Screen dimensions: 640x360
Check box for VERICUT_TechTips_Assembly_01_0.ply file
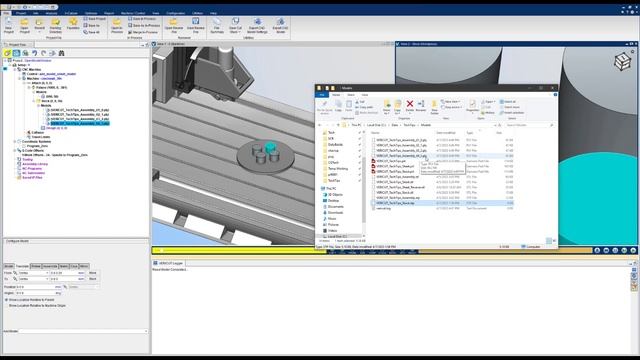[x=373, y=140]
